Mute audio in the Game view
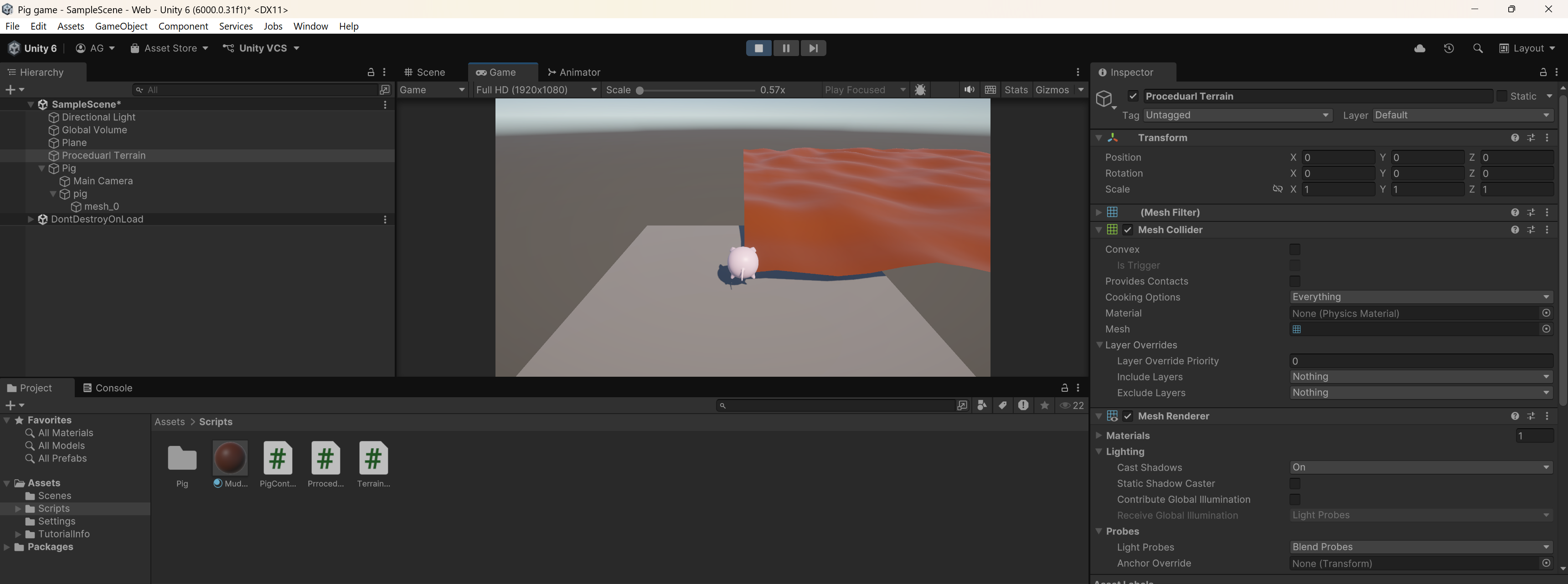Viewport: 1568px width, 584px height. pos(969,89)
